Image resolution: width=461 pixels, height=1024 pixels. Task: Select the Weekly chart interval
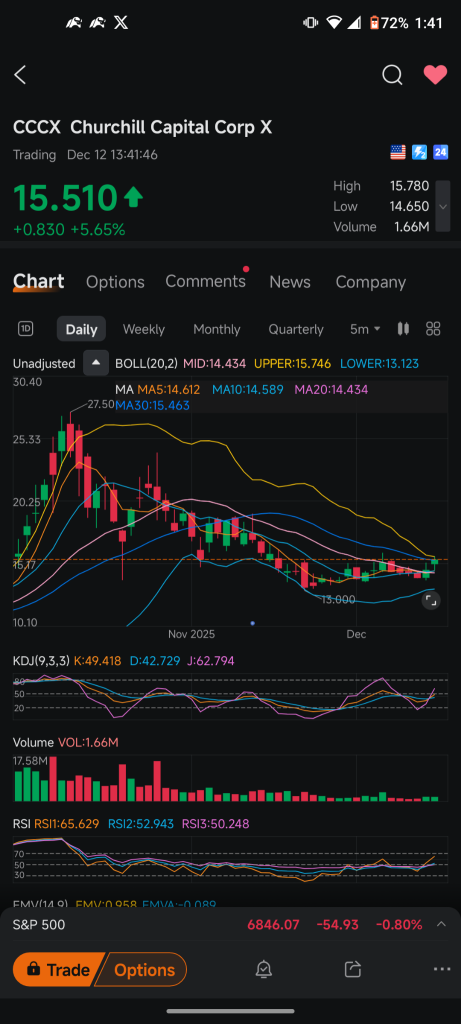tap(144, 329)
